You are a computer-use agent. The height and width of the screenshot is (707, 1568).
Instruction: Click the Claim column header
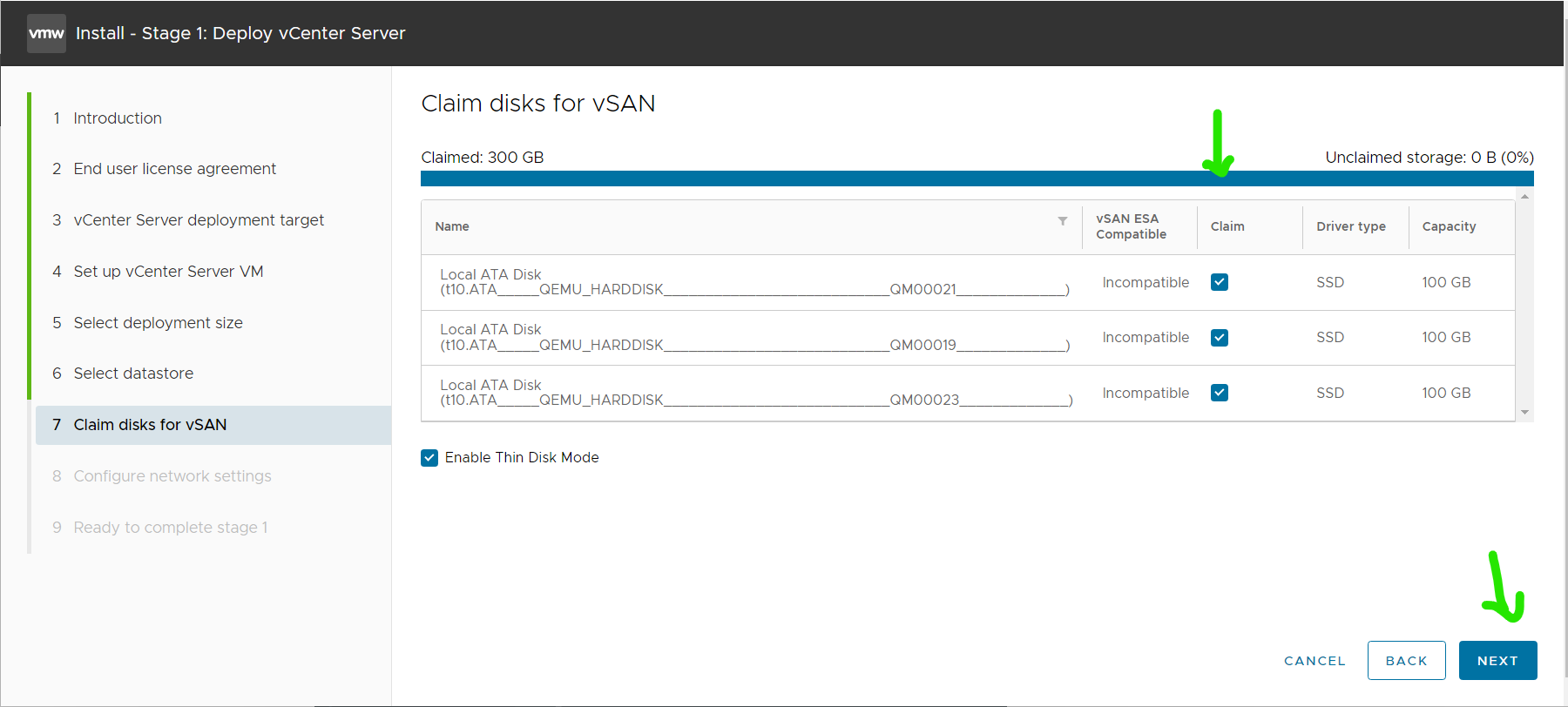pyautogui.click(x=1227, y=226)
